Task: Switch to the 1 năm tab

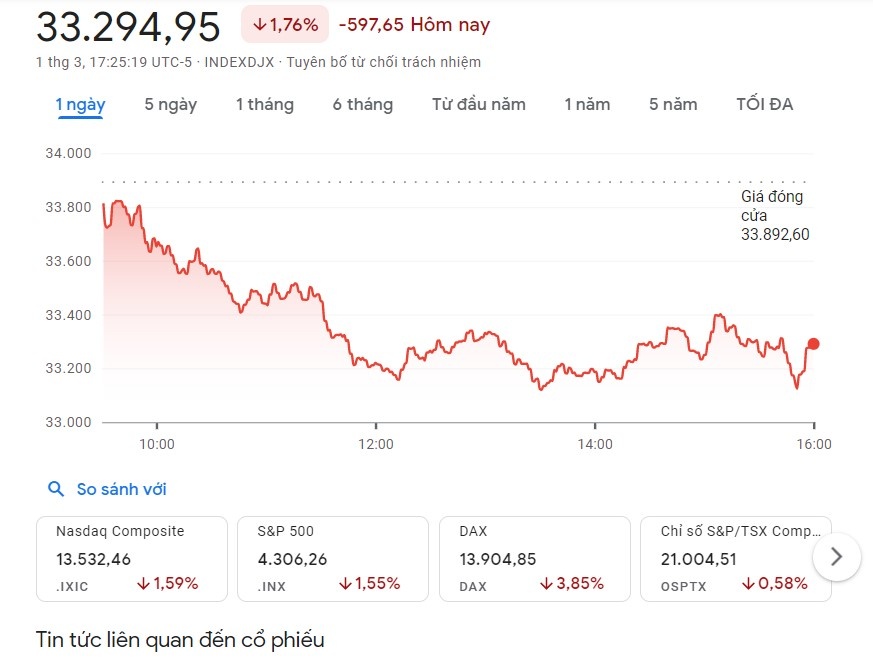Action: click(x=587, y=104)
